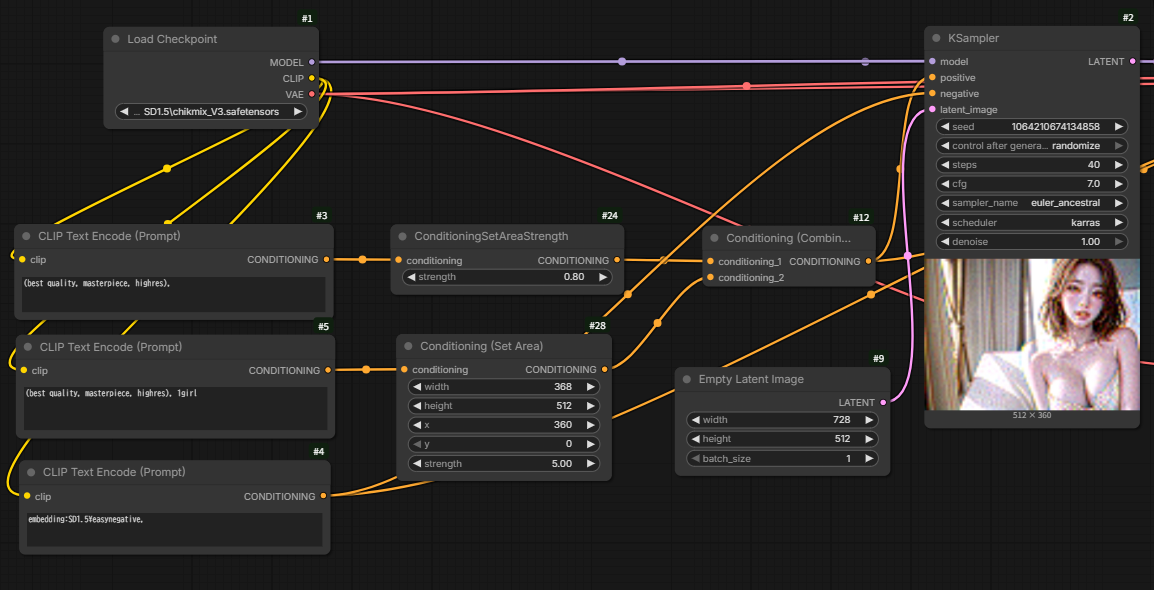This screenshot has height=590, width=1154.
Task: Click the conditioning_2 input port on Conditioning Combine
Action: click(710, 278)
